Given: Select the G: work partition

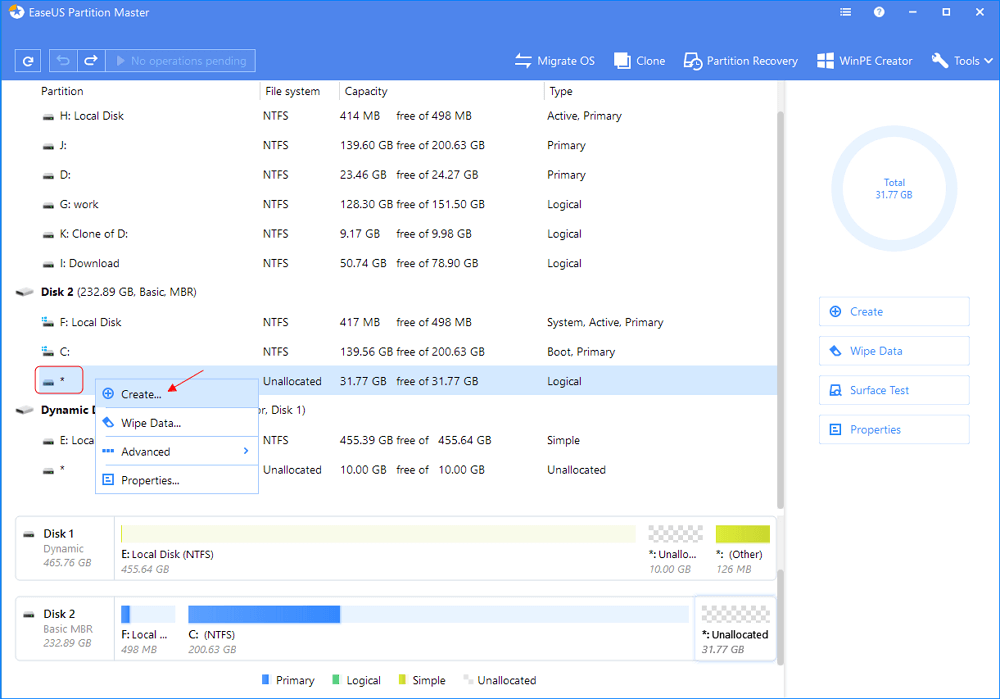Looking at the screenshot, I should click(x=389, y=204).
